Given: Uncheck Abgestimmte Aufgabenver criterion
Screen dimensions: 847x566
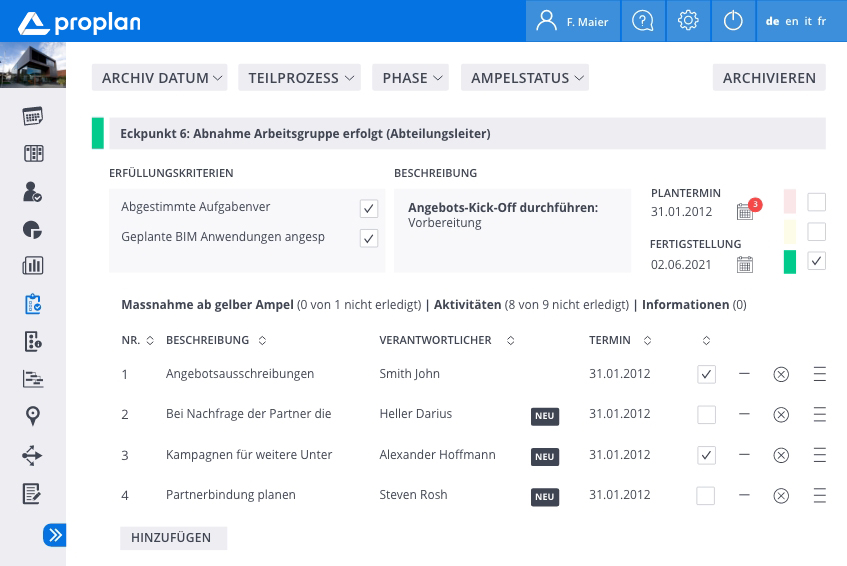Looking at the screenshot, I should 369,207.
